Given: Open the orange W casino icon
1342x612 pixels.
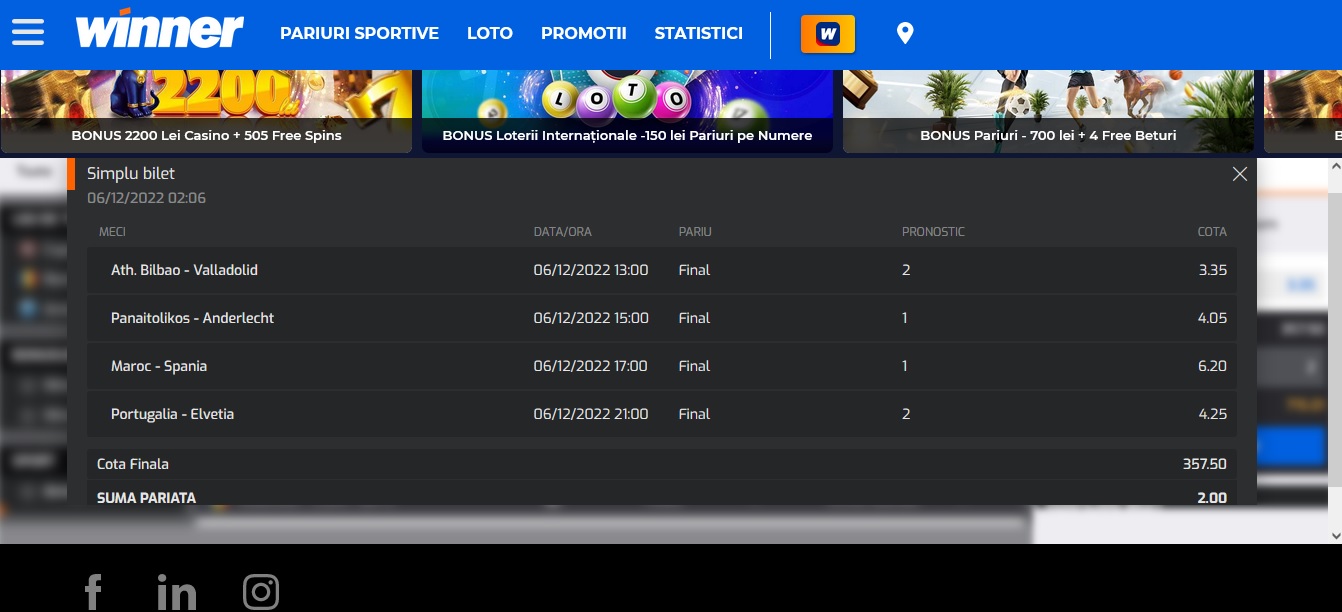Looking at the screenshot, I should click(x=828, y=34).
